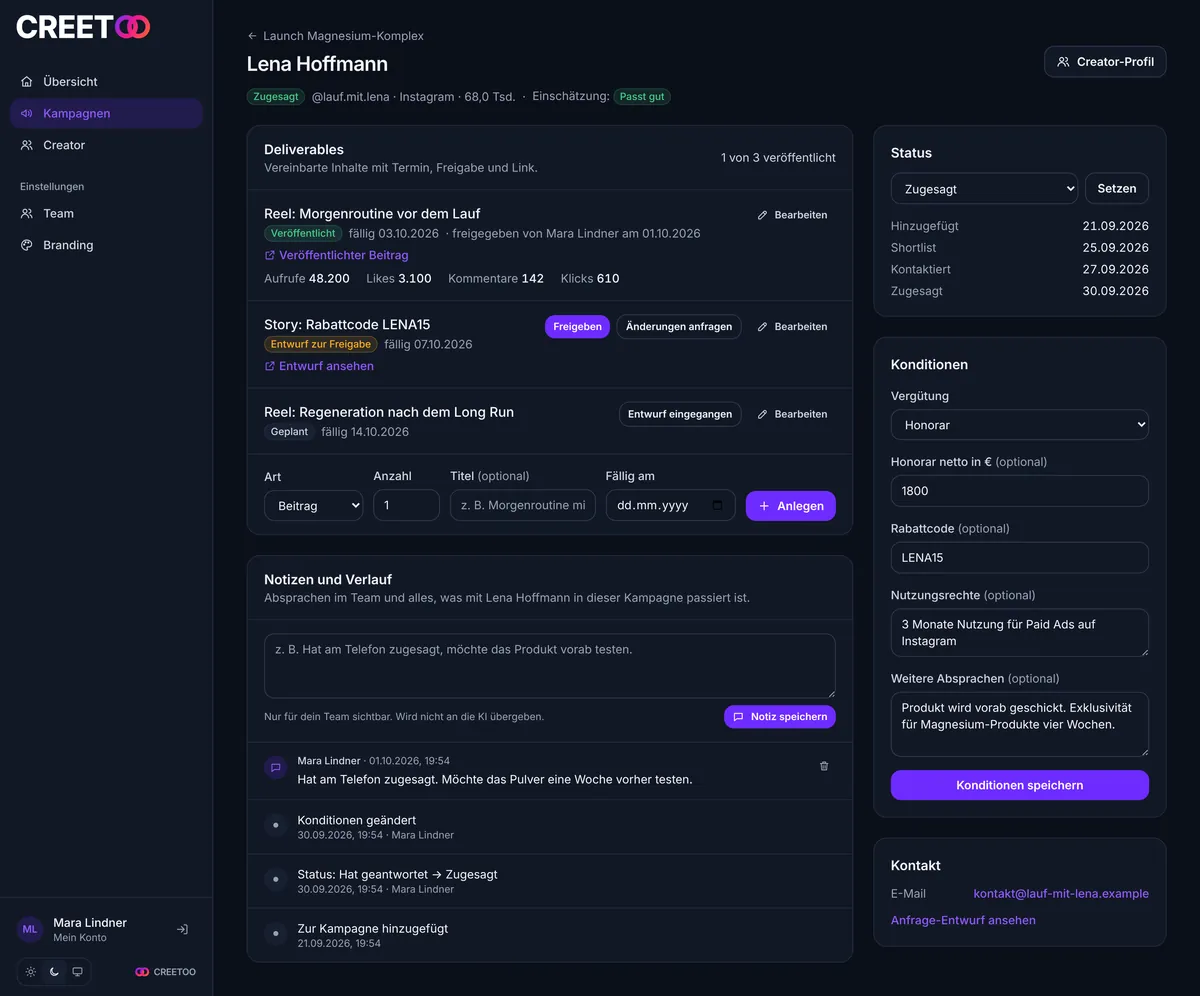The image size is (1200, 996).
Task: Open the Art dropdown showing Beitrag
Action: (314, 506)
